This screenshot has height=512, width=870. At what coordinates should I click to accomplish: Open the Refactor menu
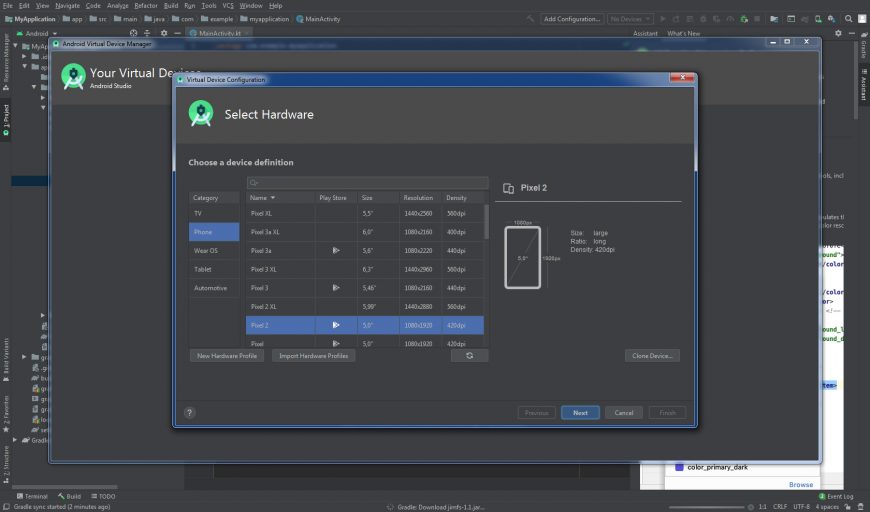tap(146, 5)
